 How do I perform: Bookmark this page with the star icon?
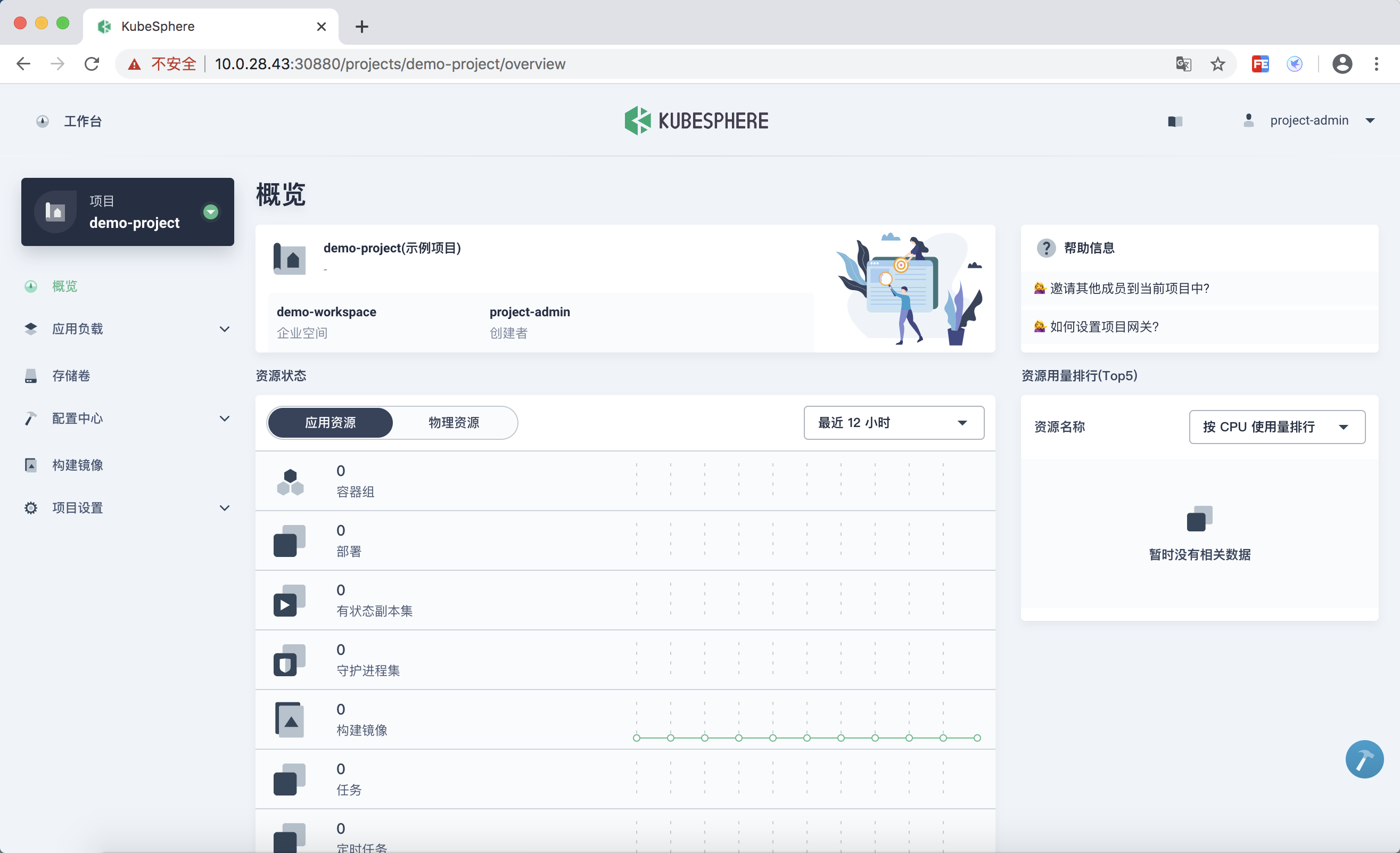point(1217,64)
